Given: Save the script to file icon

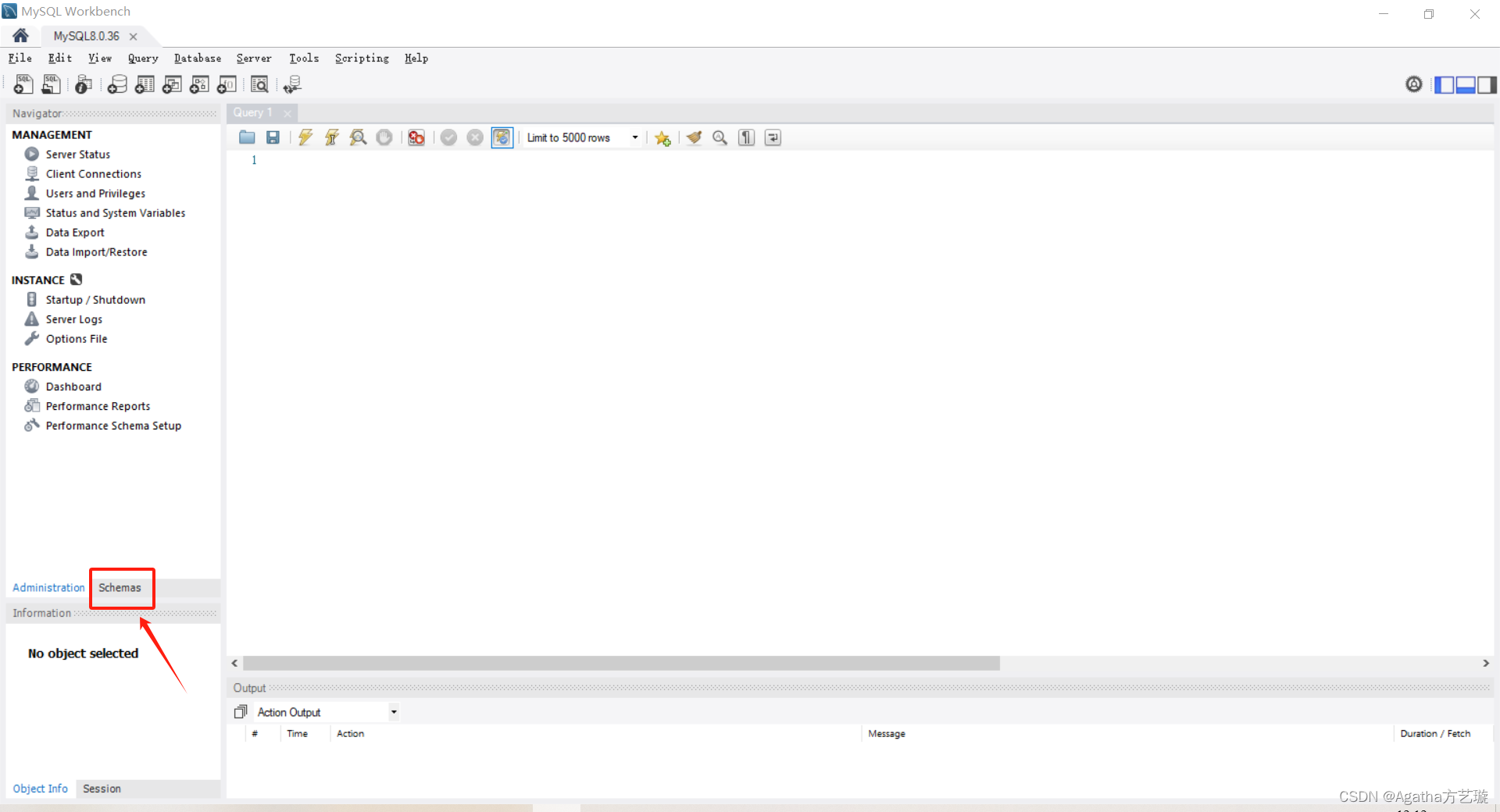Looking at the screenshot, I should pyautogui.click(x=273, y=137).
